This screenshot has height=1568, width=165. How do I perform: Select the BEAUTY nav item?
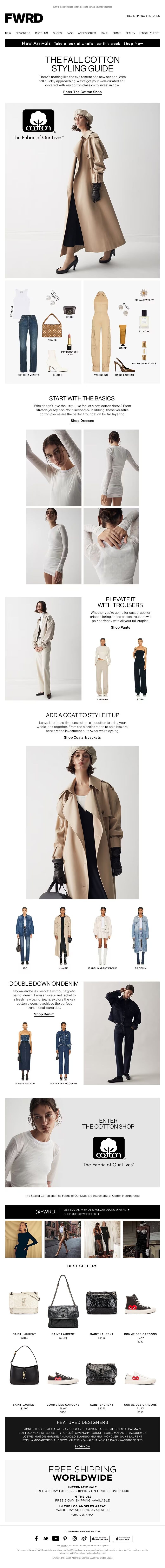130,33
